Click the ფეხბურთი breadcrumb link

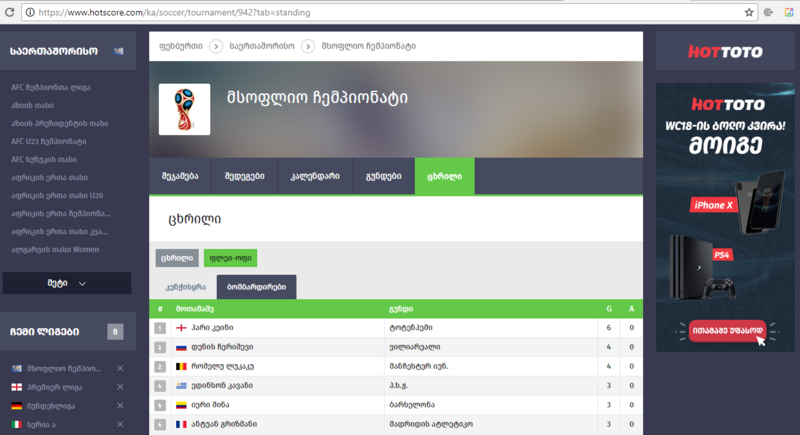pyautogui.click(x=181, y=46)
